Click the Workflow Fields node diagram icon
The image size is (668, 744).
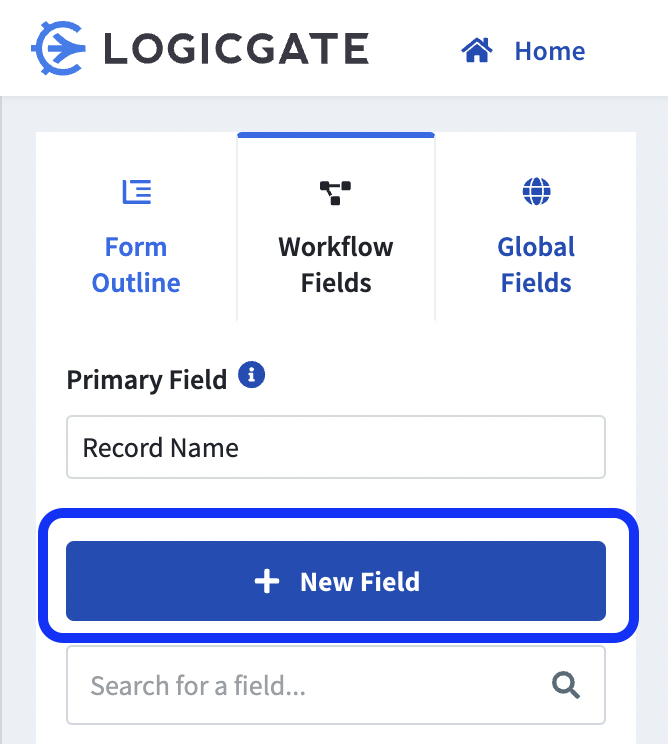pyautogui.click(x=335, y=193)
